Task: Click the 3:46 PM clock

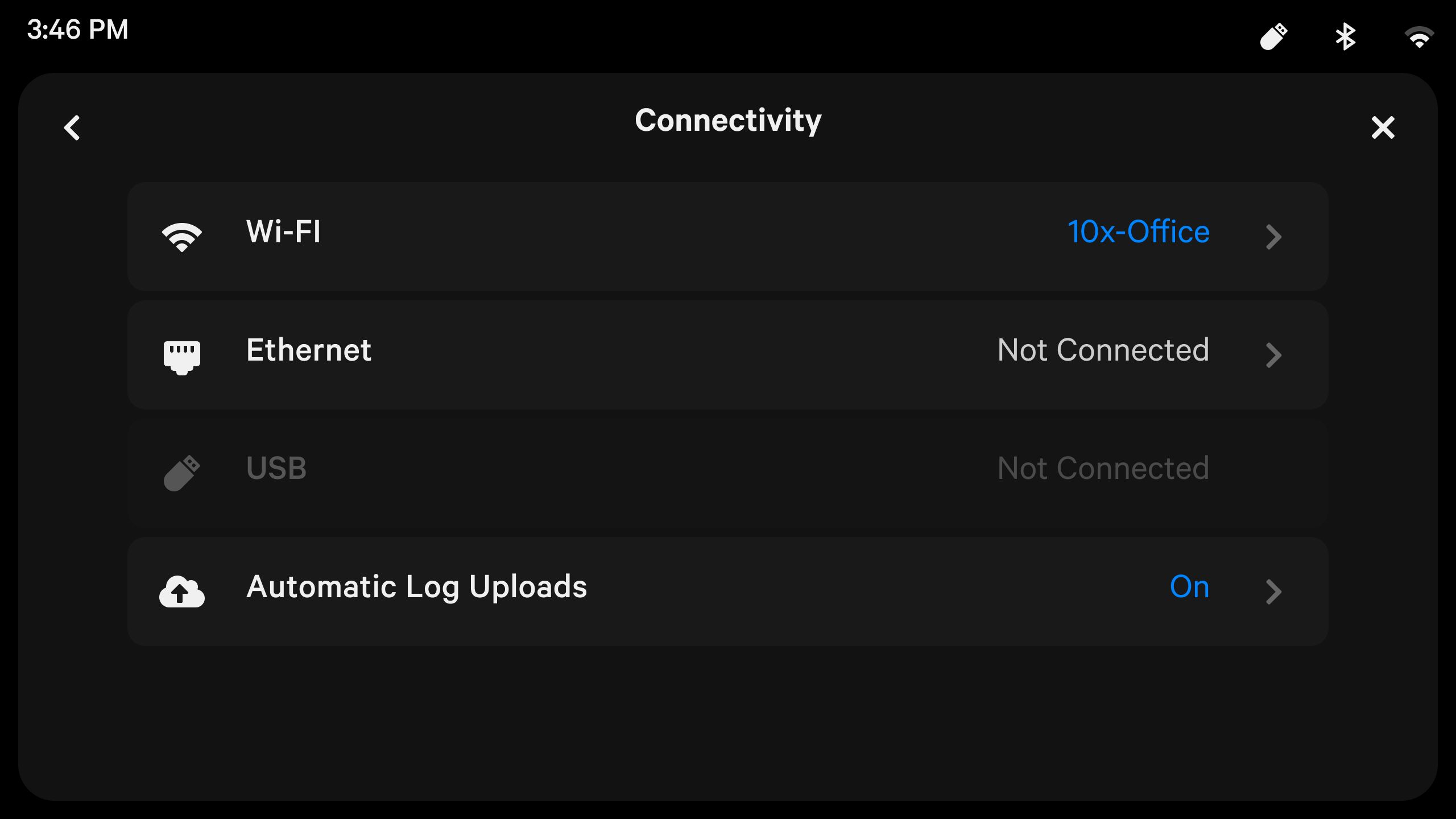Action: [x=78, y=30]
